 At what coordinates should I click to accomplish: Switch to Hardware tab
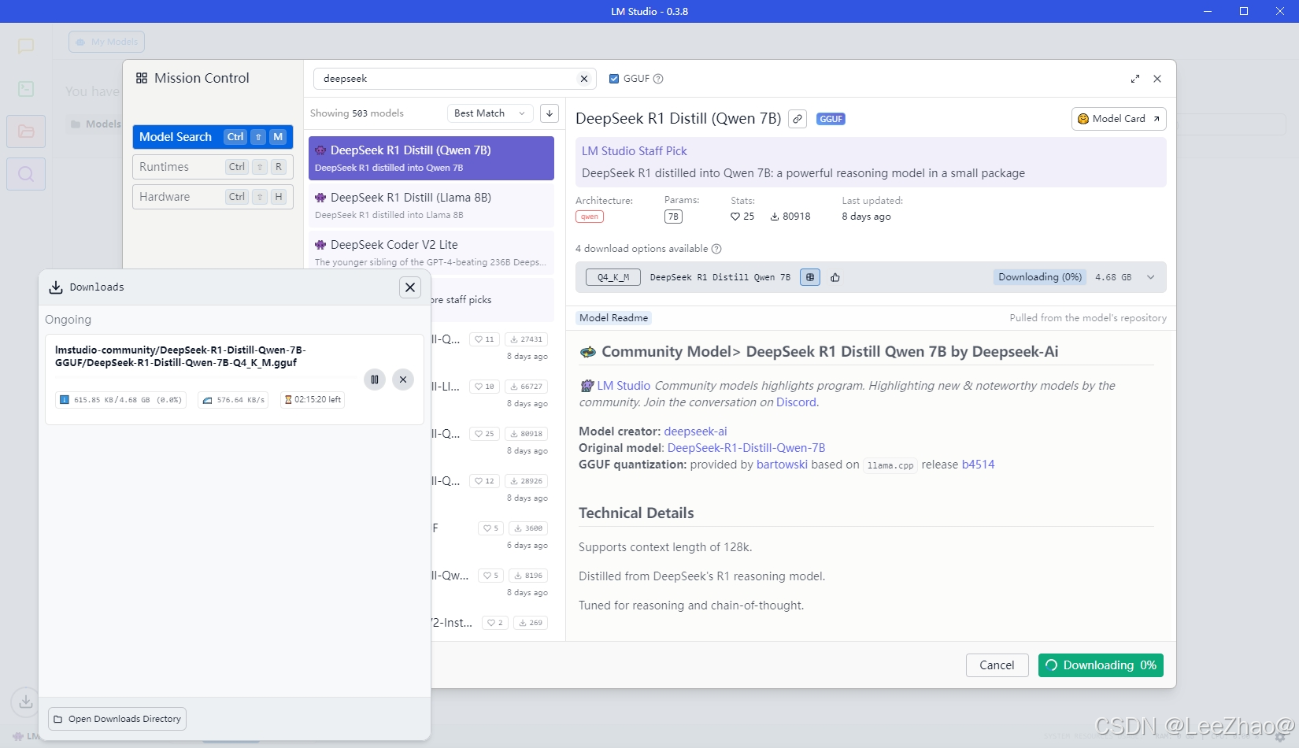(212, 197)
